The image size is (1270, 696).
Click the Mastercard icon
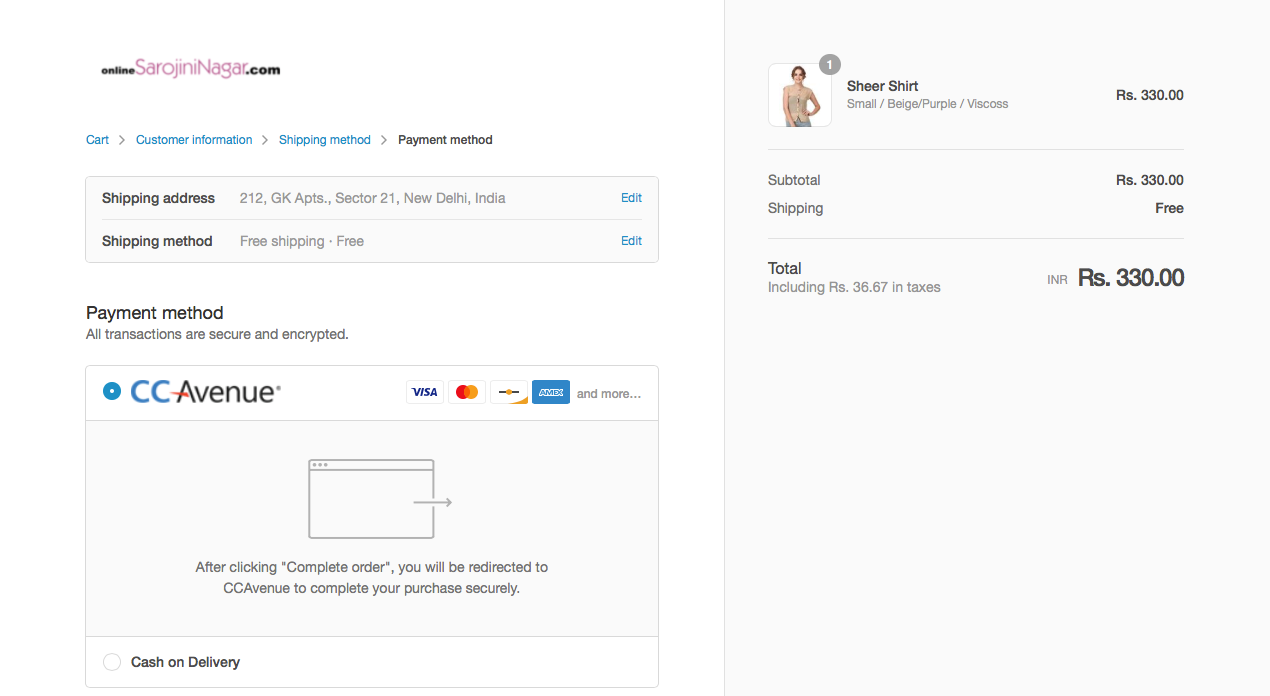(467, 392)
